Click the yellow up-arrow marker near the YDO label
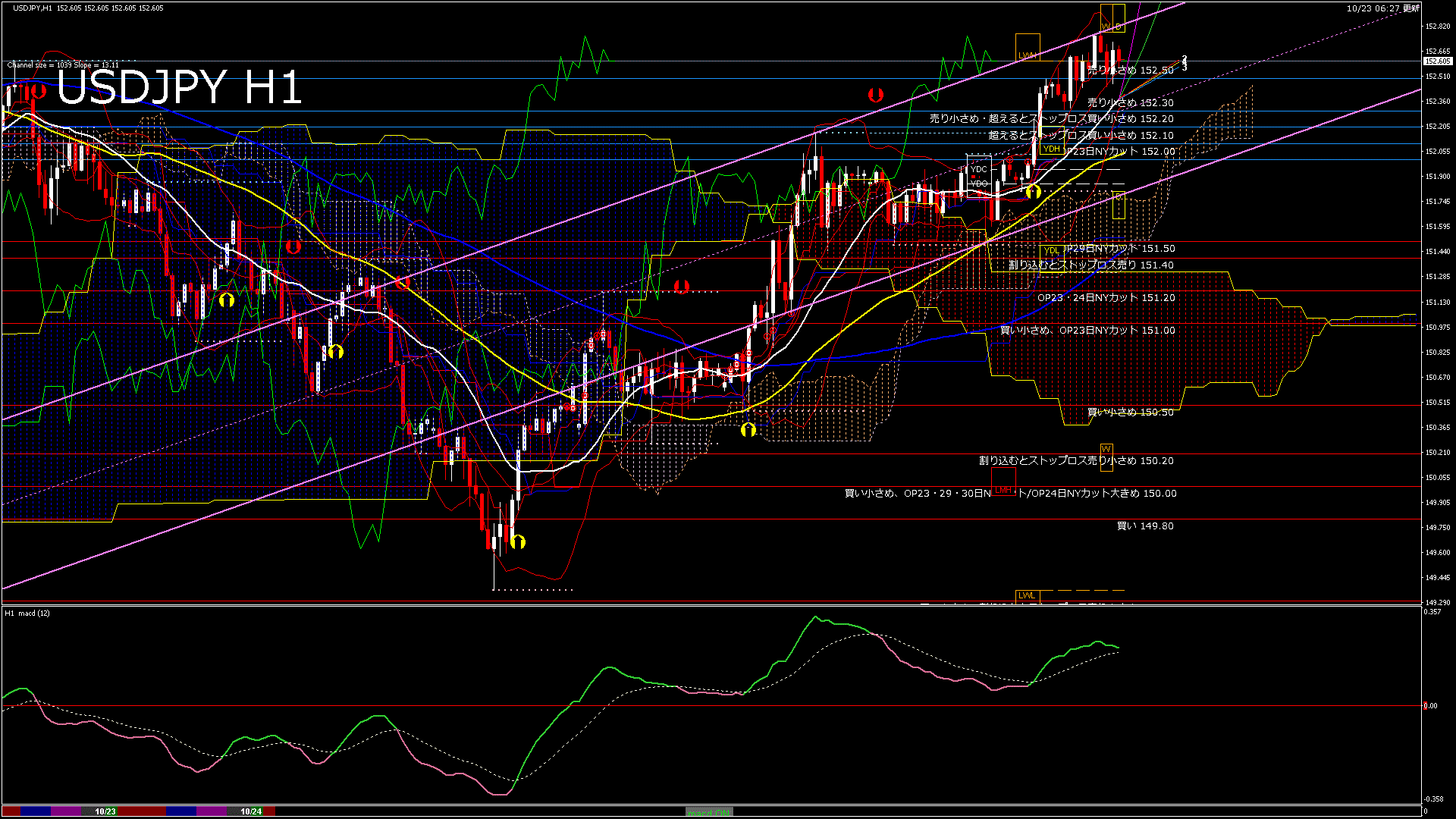1456x819 pixels. (x=1033, y=192)
